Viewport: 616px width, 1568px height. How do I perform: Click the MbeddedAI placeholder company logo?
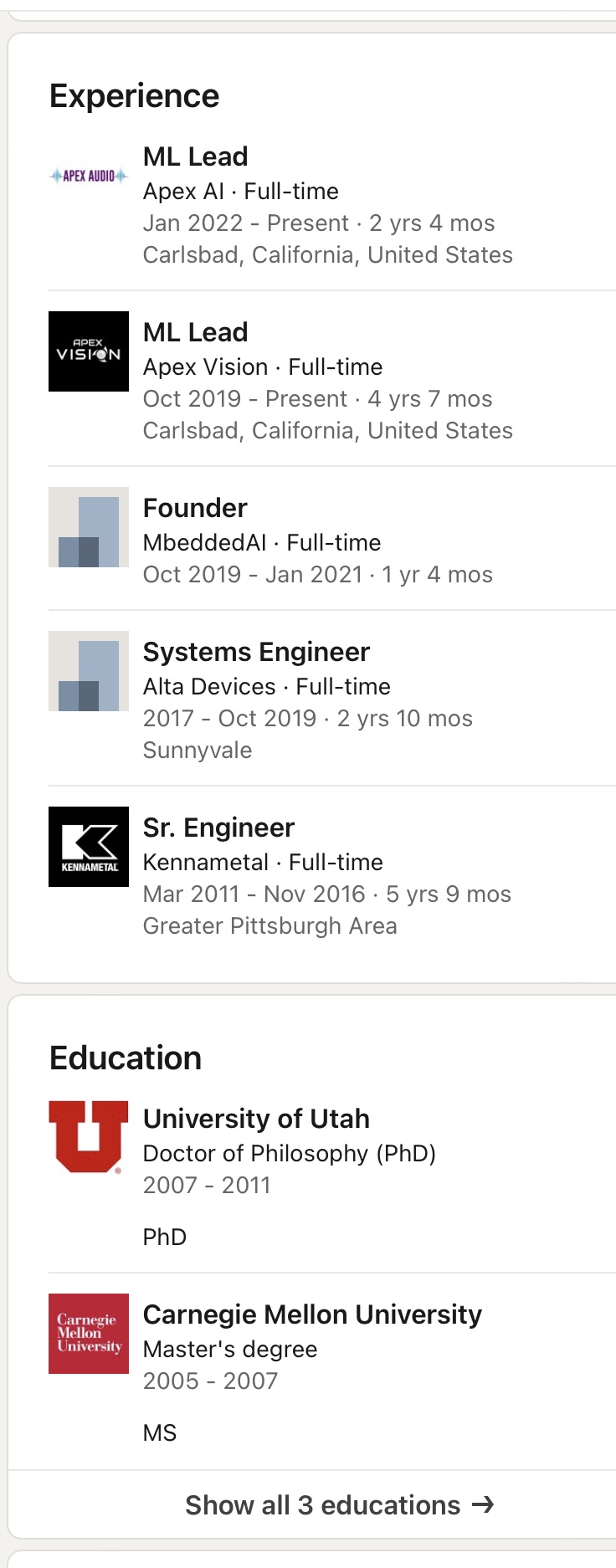pos(89,527)
